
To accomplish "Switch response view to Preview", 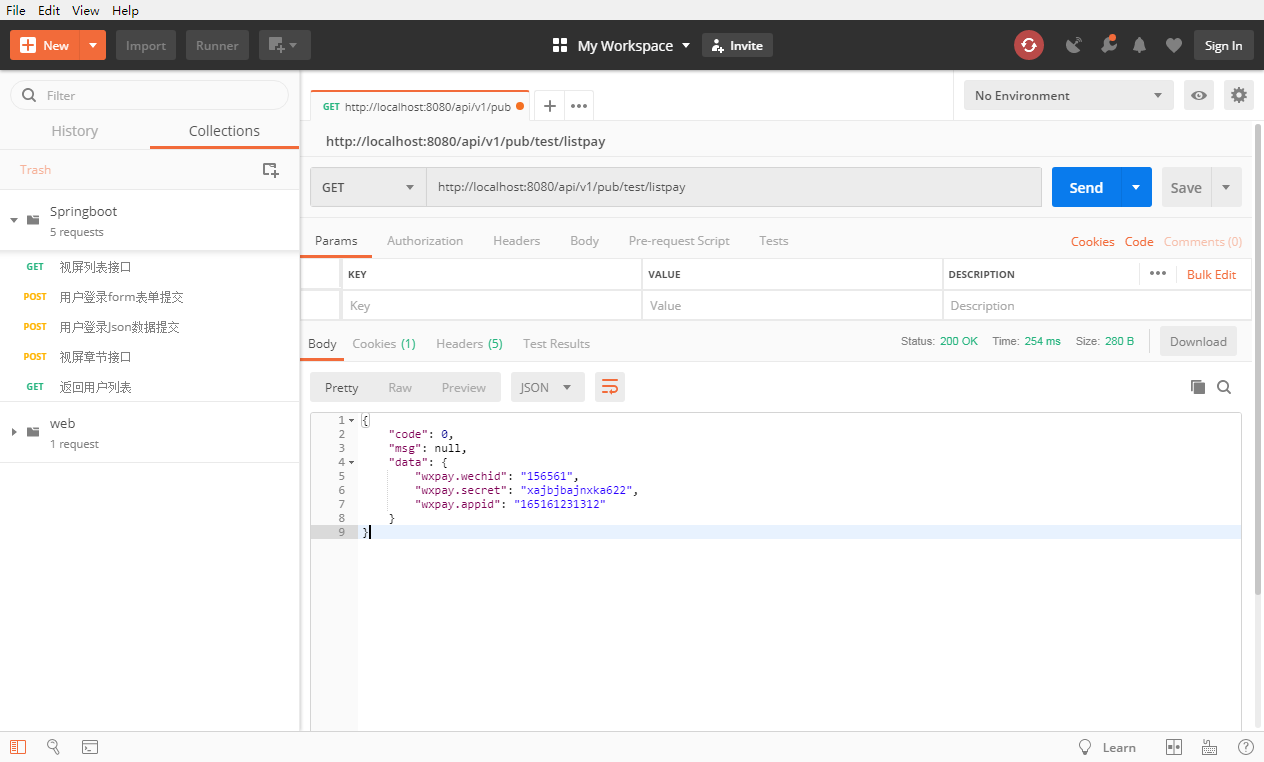I will point(464,387).
